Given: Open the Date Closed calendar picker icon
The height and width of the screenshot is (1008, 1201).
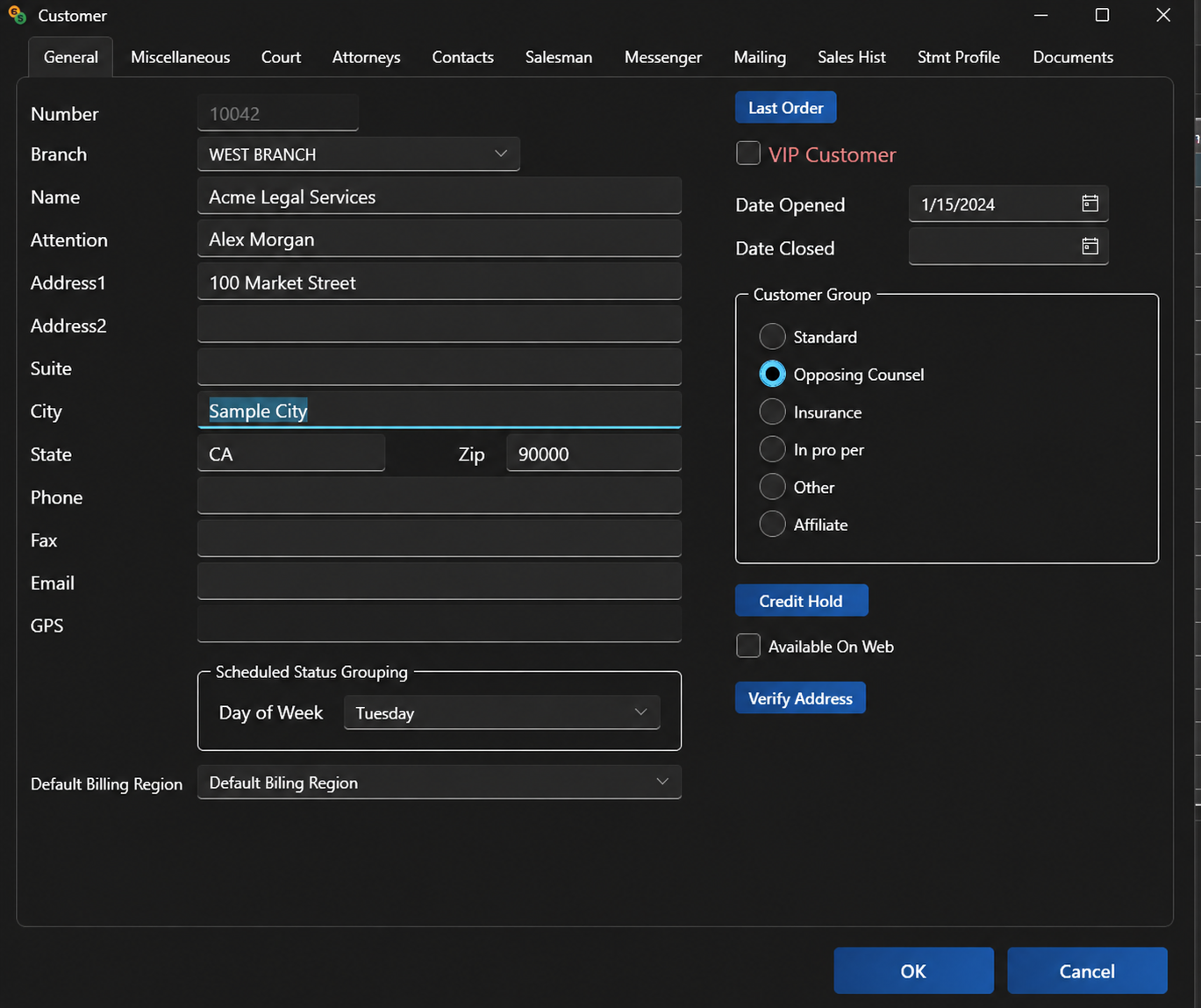Looking at the screenshot, I should (1090, 247).
